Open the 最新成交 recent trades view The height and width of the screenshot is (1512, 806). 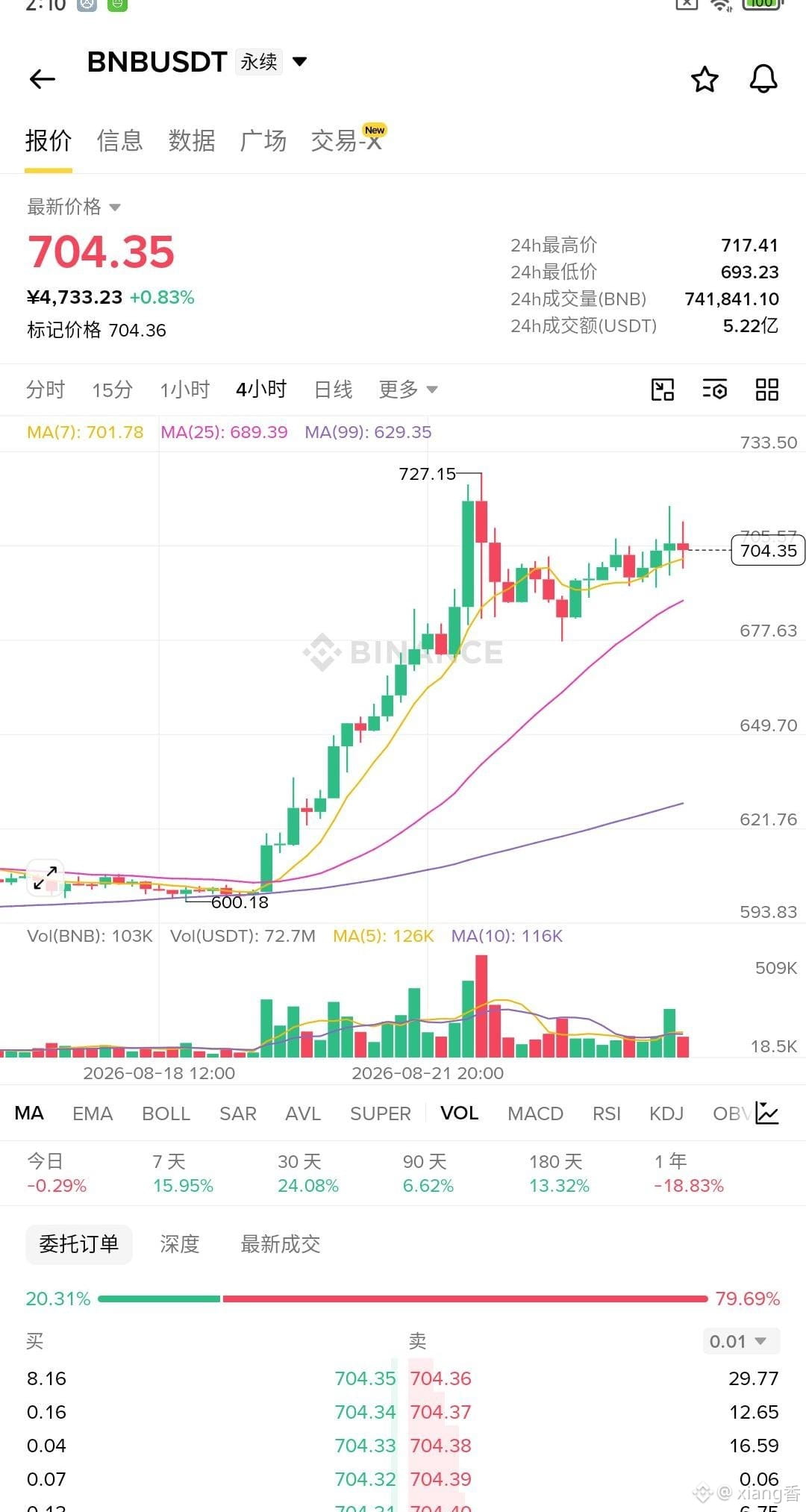tap(281, 1244)
